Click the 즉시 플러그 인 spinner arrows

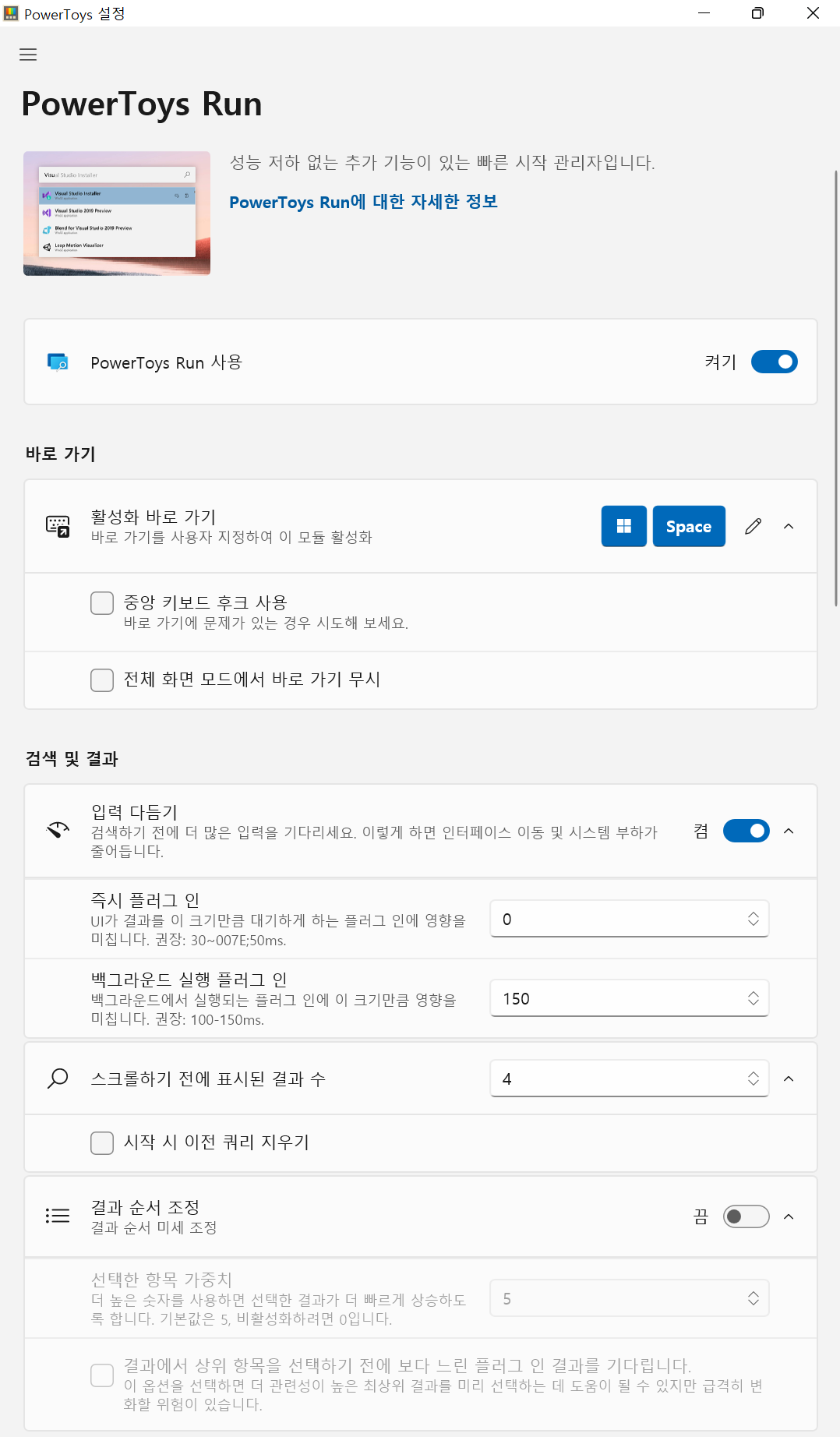point(753,919)
